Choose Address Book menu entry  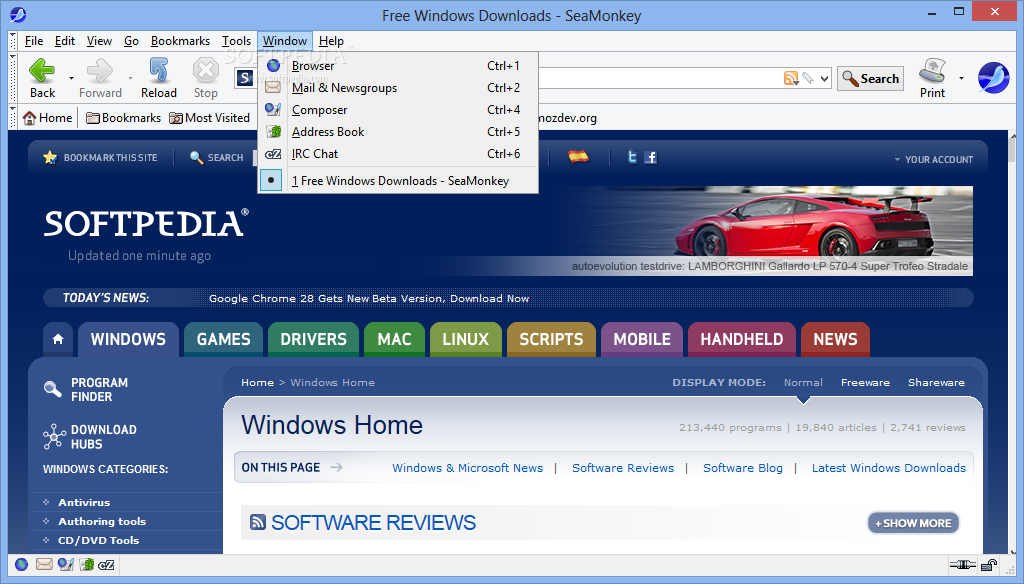click(x=398, y=132)
